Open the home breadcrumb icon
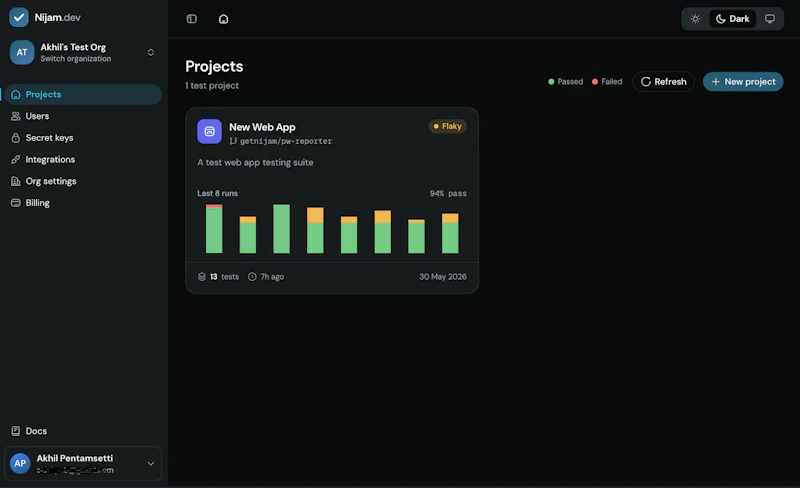 click(x=223, y=19)
